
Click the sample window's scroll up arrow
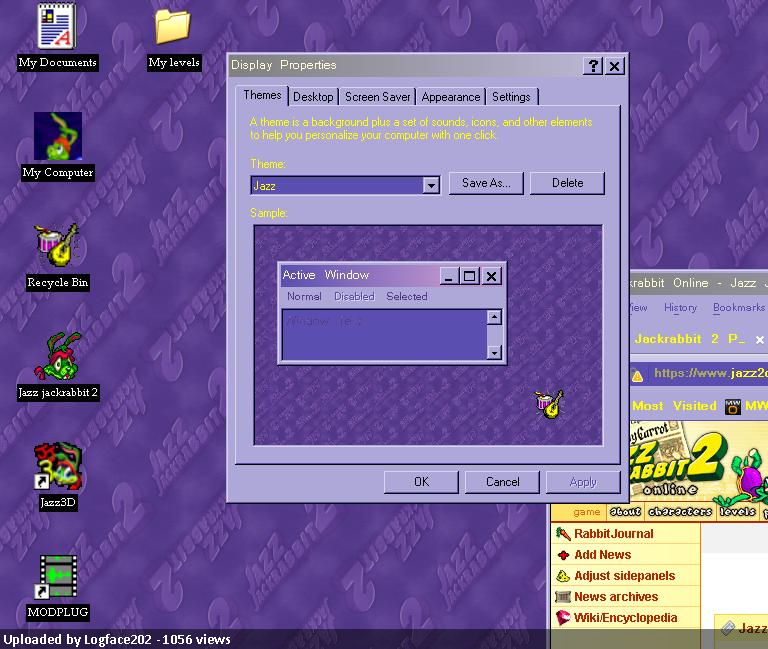493,318
